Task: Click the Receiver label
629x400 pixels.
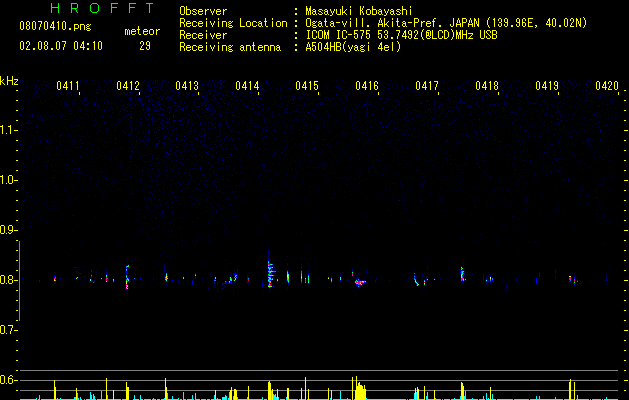Action: (203, 35)
